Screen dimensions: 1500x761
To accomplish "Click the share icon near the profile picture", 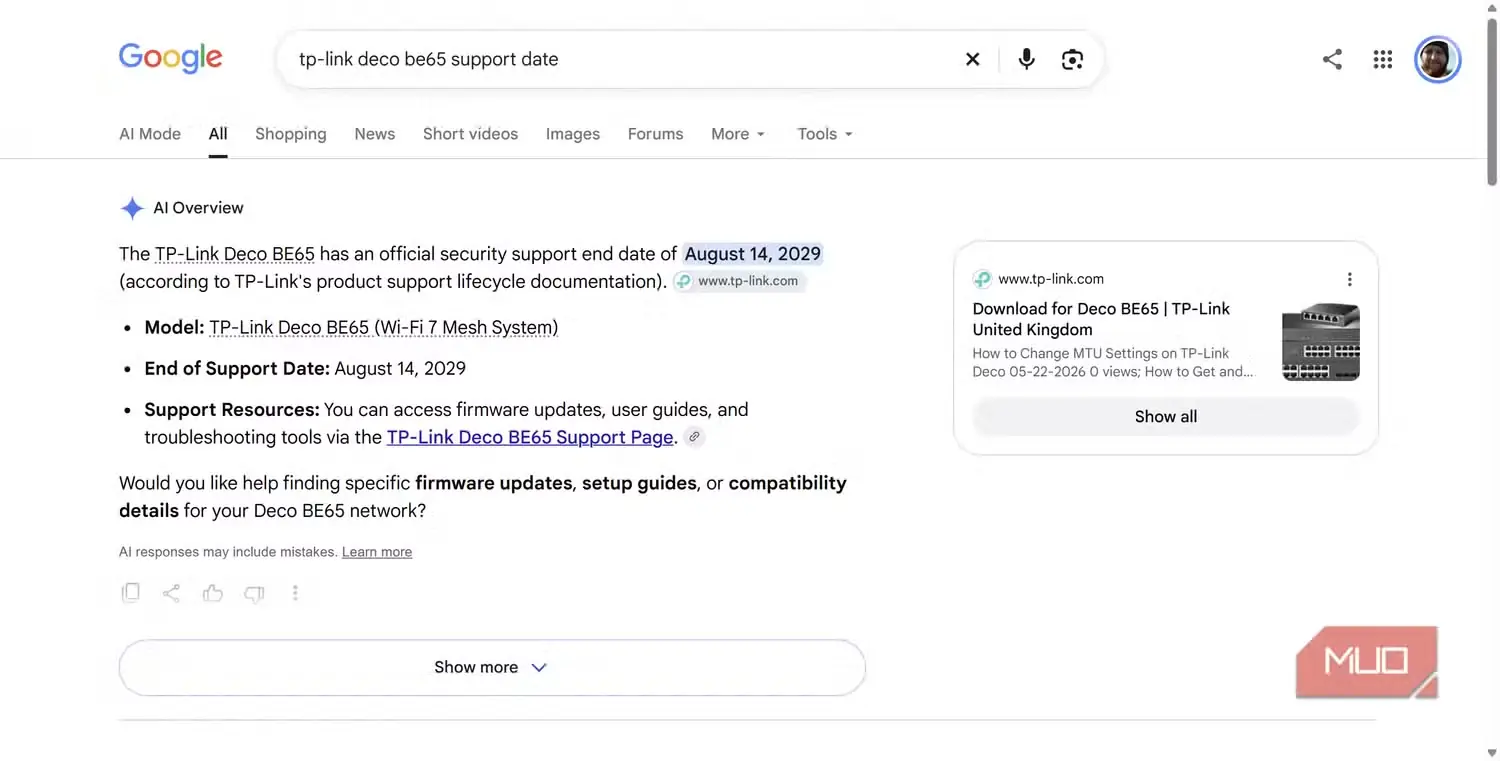I will 1332,59.
